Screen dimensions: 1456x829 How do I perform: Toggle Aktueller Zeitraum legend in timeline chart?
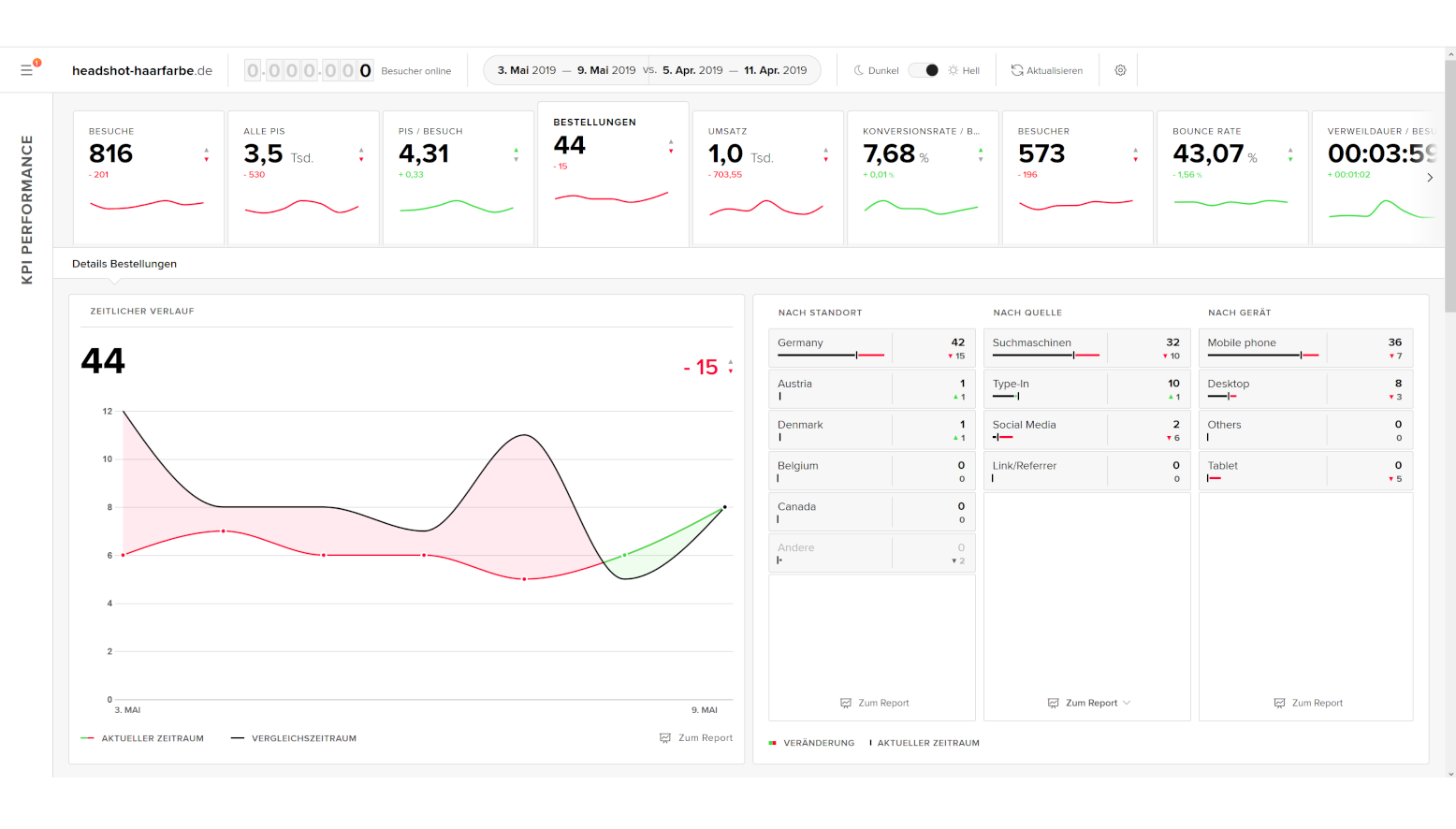(142, 738)
